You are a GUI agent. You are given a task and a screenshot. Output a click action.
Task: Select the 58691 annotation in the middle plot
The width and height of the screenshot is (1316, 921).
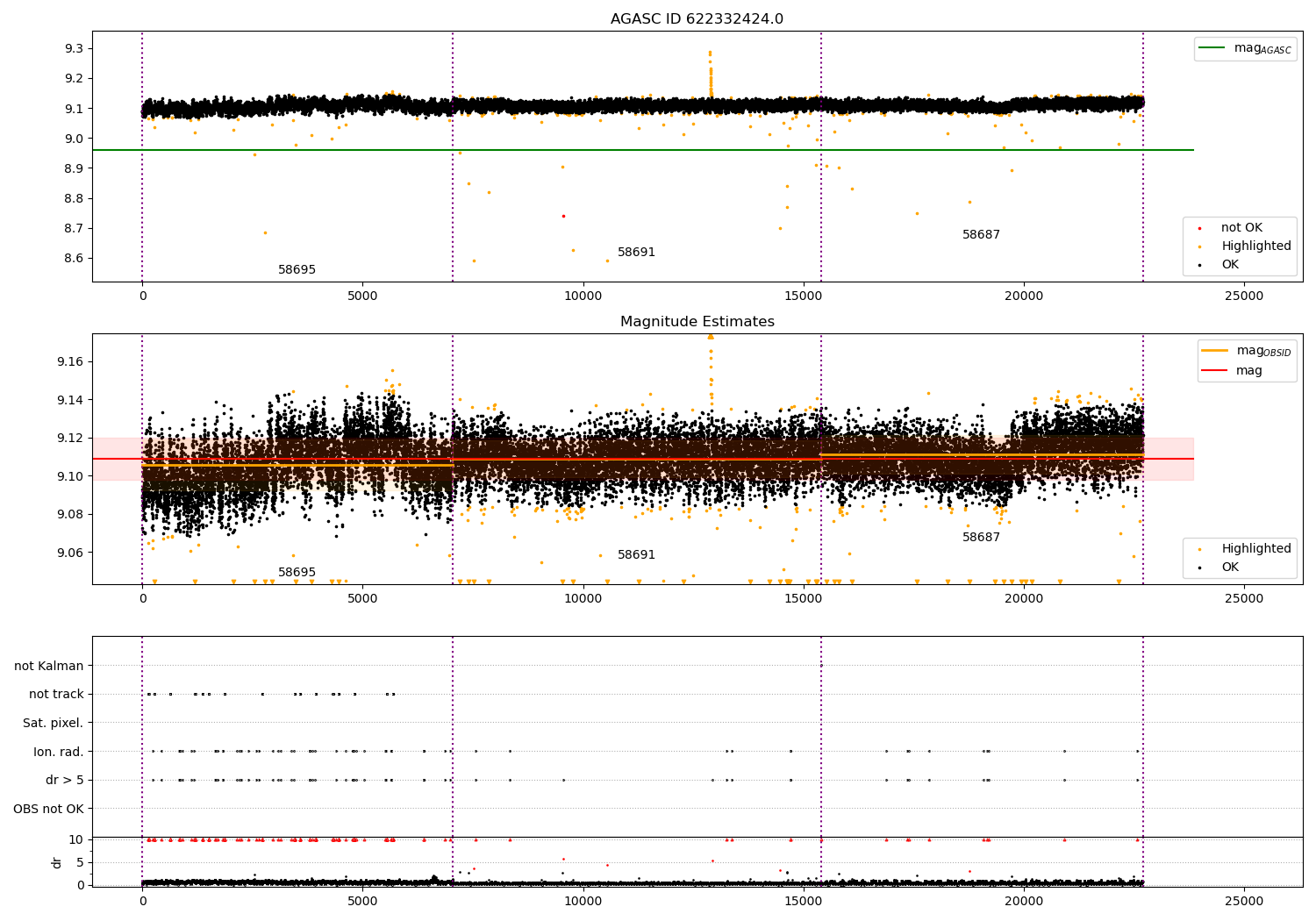(x=636, y=555)
